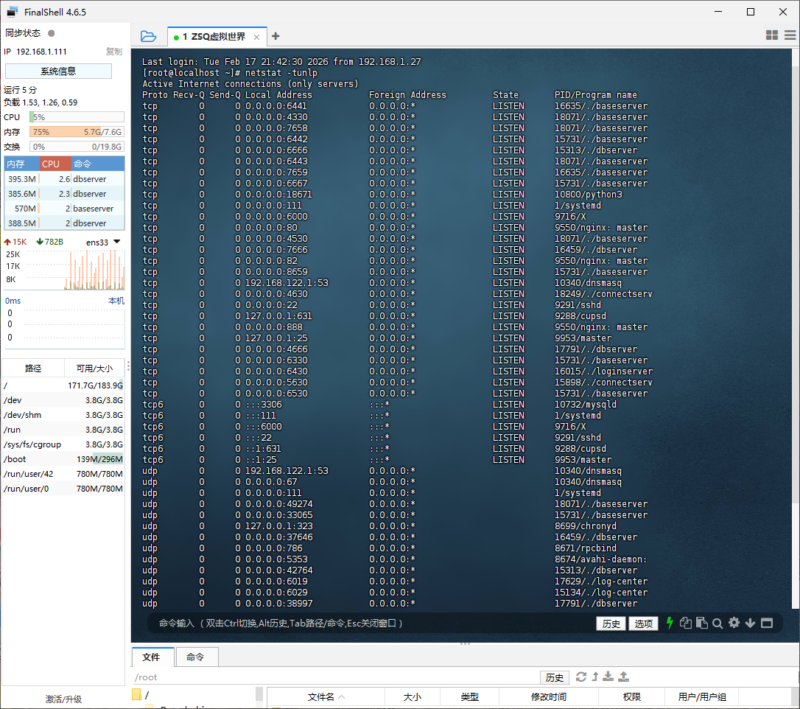The height and width of the screenshot is (709, 800).
Task: Open the connection manager folder icon
Action: click(148, 36)
